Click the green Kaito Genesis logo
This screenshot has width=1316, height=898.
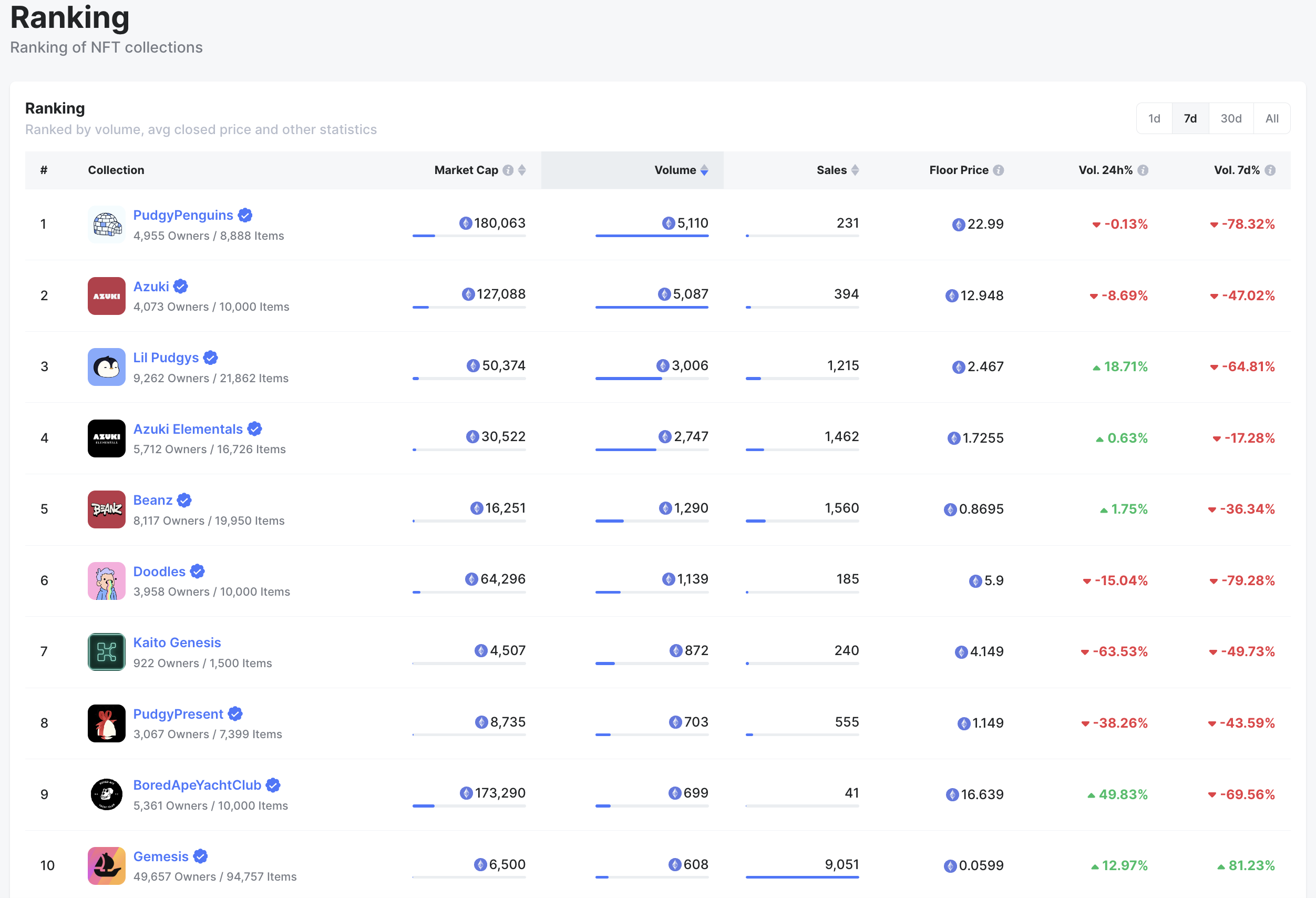[107, 652]
